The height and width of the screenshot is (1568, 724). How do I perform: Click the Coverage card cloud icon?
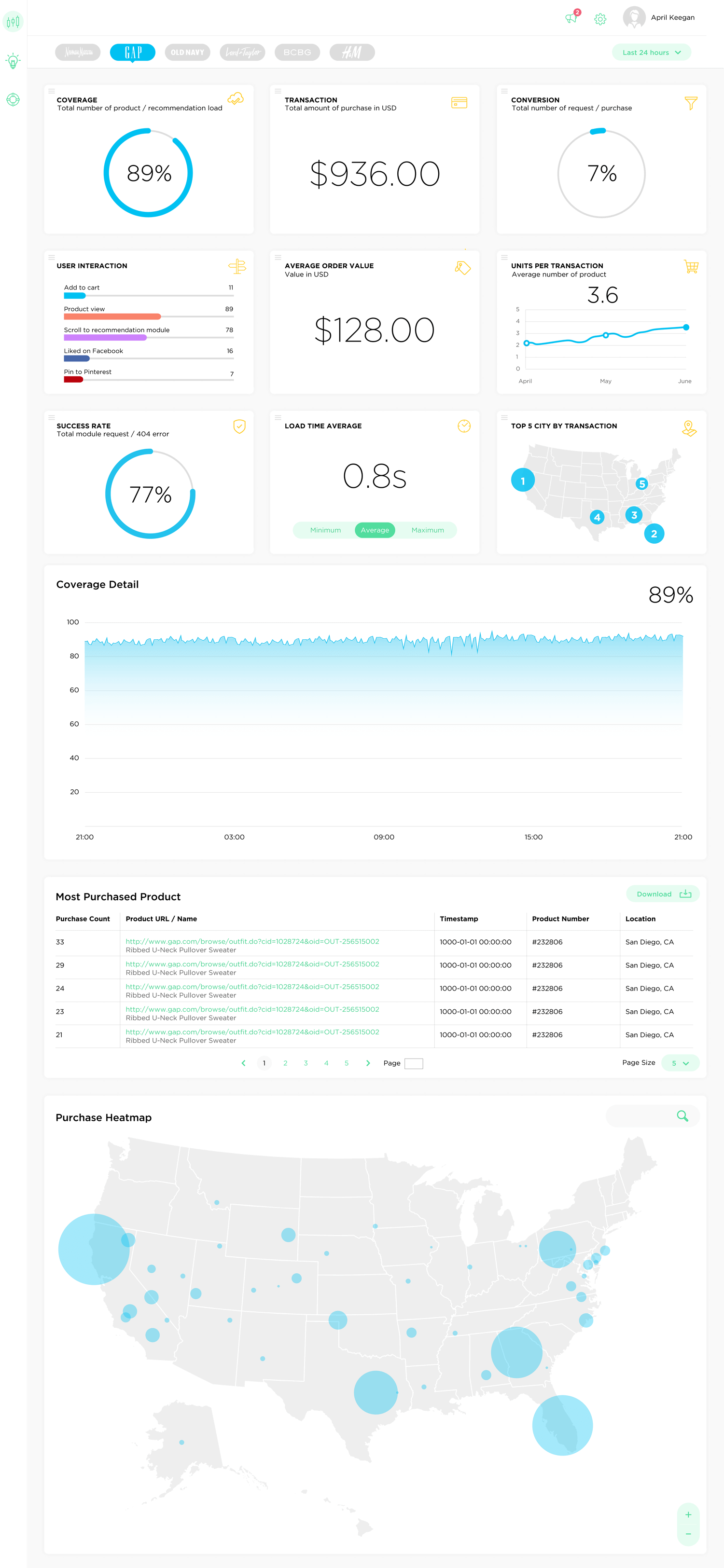[235, 99]
